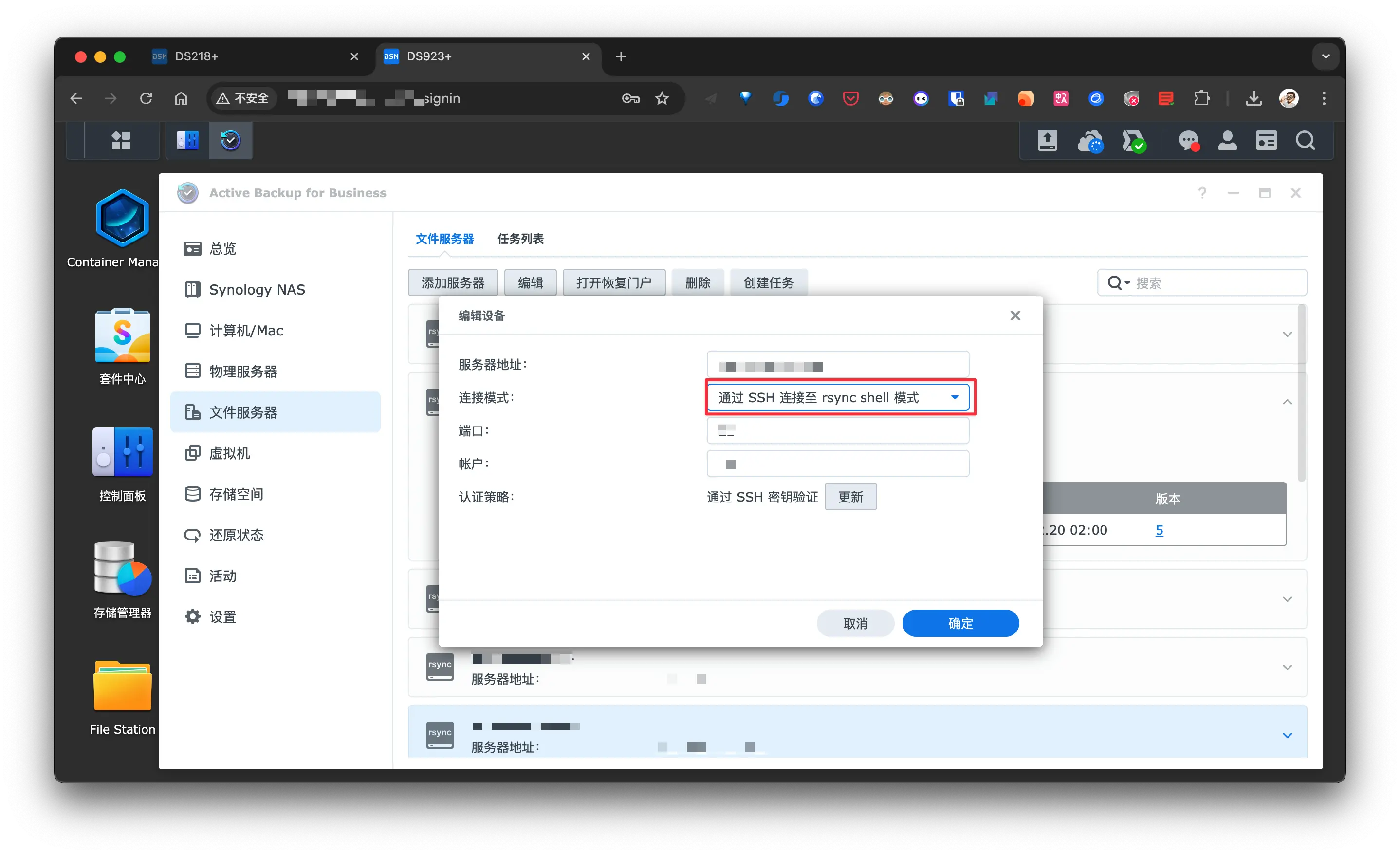Screen dimensions: 1400x855
Task: Confirm dialog with 确定 button
Action: point(959,623)
